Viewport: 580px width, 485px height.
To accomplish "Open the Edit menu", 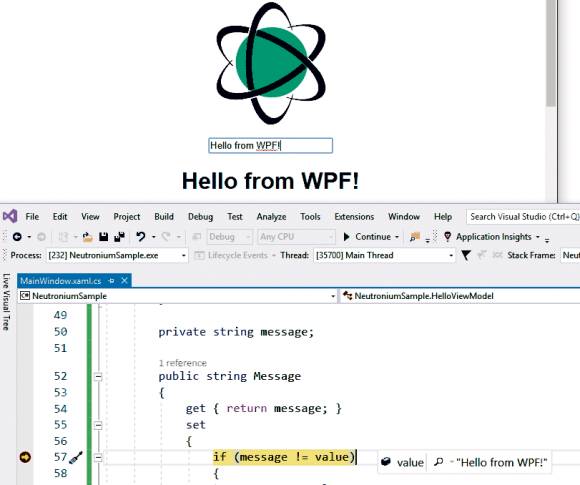I will click(60, 216).
